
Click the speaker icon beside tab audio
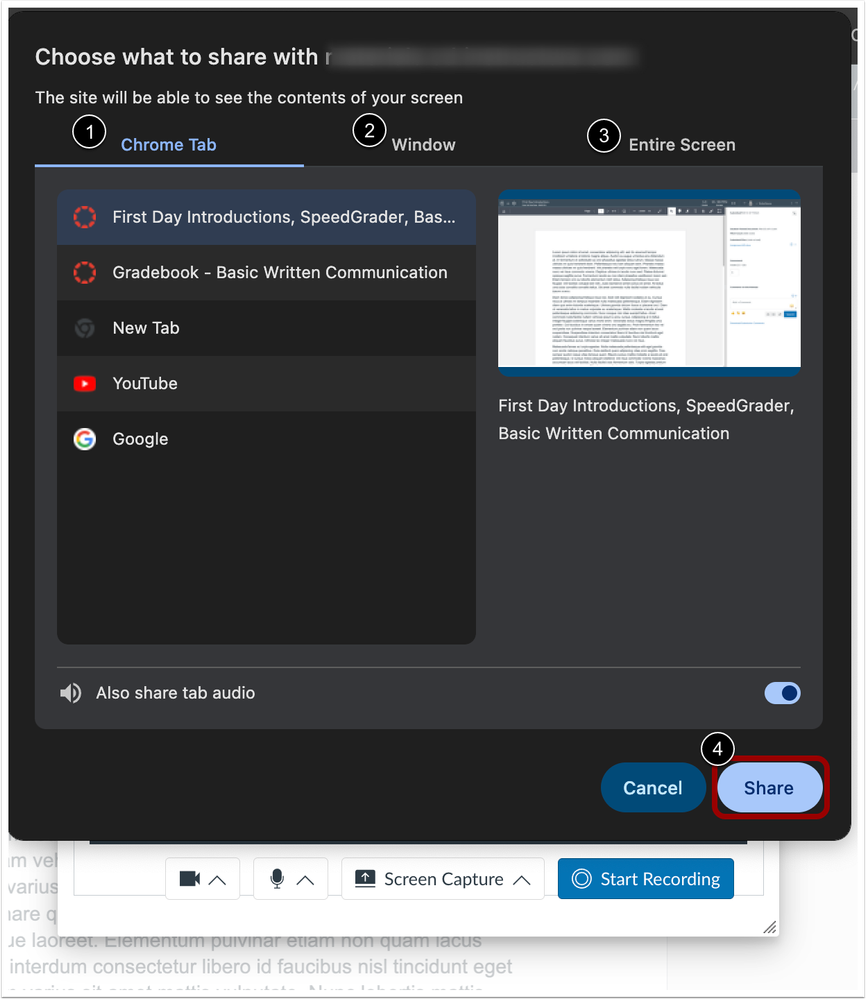(x=71, y=693)
